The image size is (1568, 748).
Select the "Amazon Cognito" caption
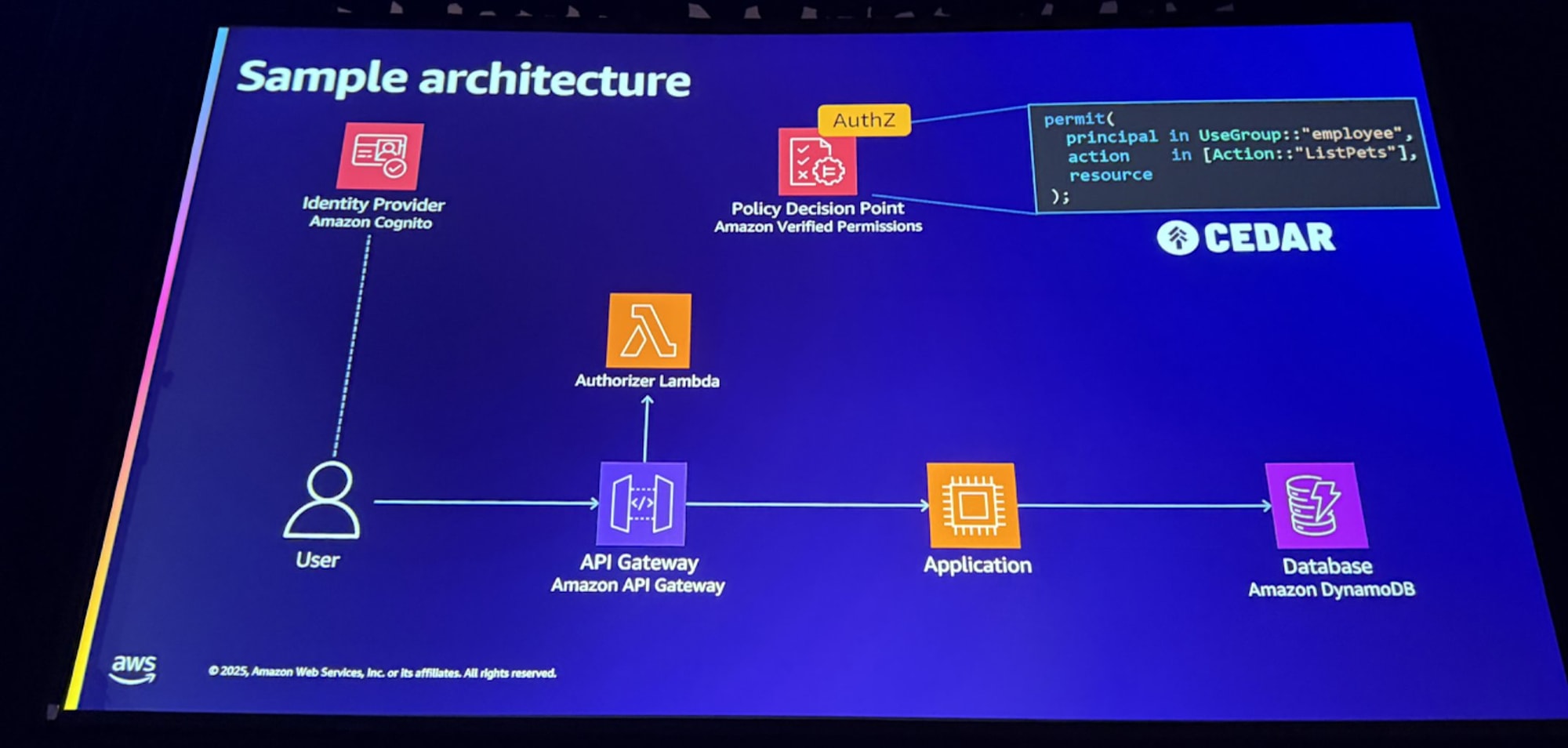point(370,222)
